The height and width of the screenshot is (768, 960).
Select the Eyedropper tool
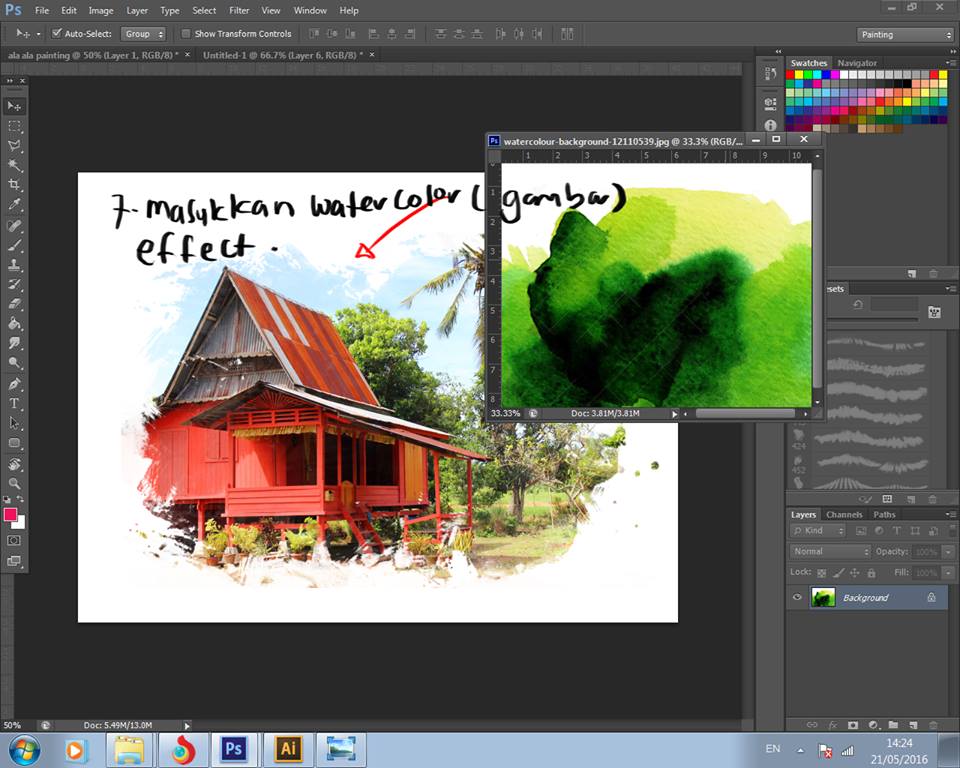pos(14,205)
